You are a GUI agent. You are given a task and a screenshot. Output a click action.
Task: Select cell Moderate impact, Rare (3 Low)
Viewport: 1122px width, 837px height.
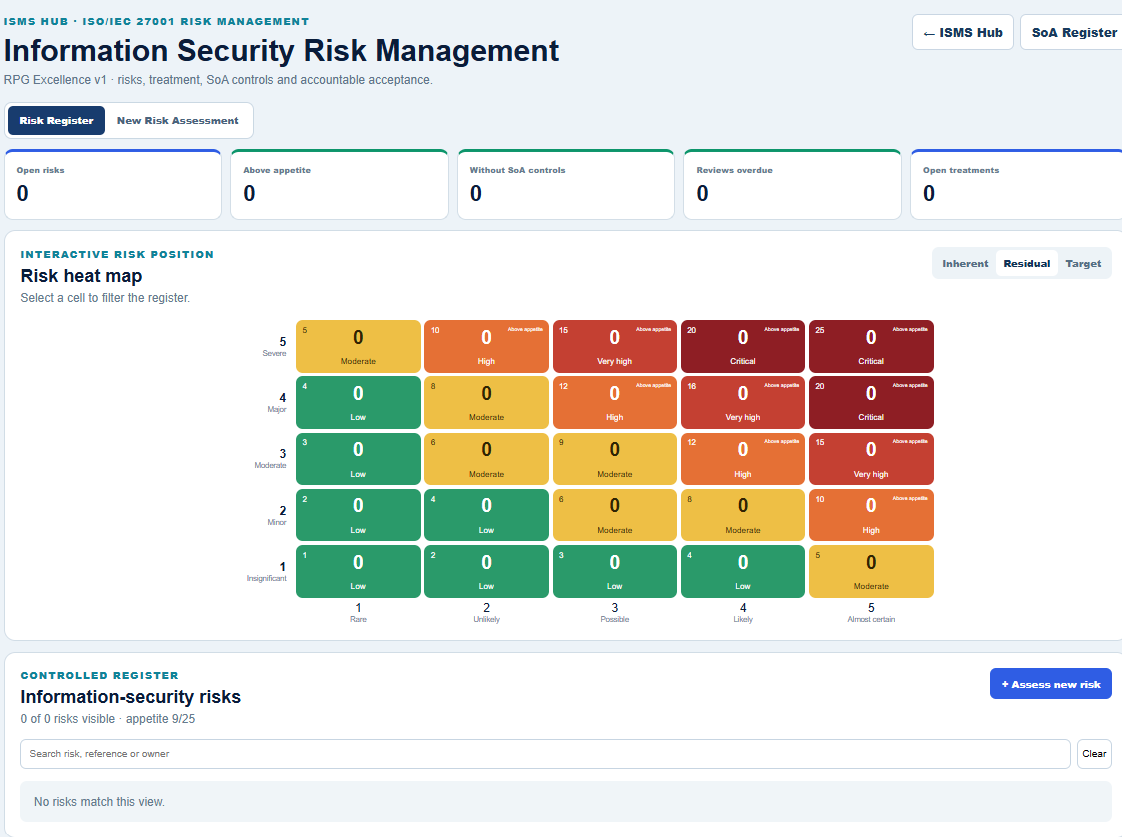pos(358,459)
